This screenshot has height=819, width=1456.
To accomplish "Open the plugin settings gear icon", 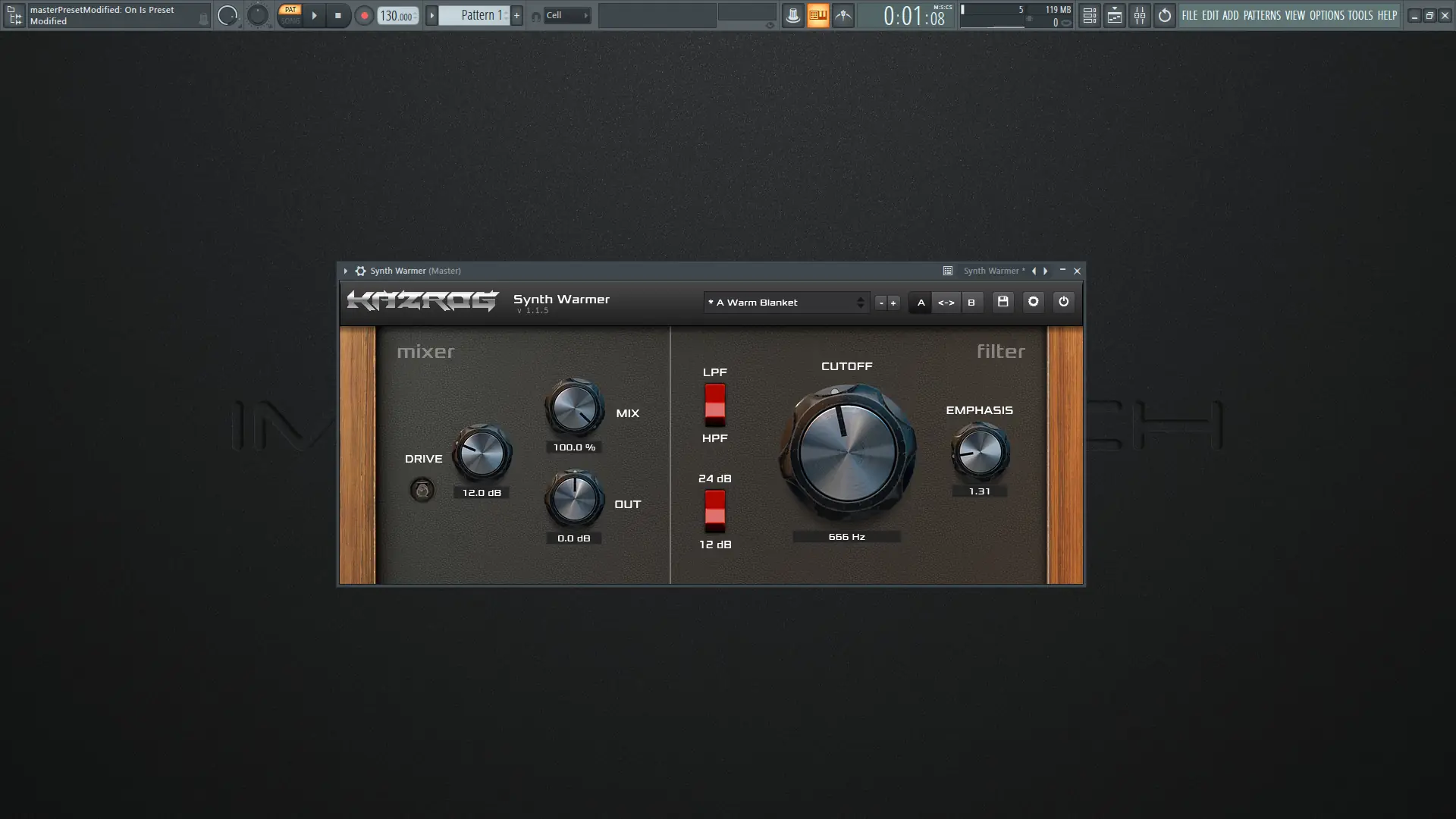I will pos(1033,302).
